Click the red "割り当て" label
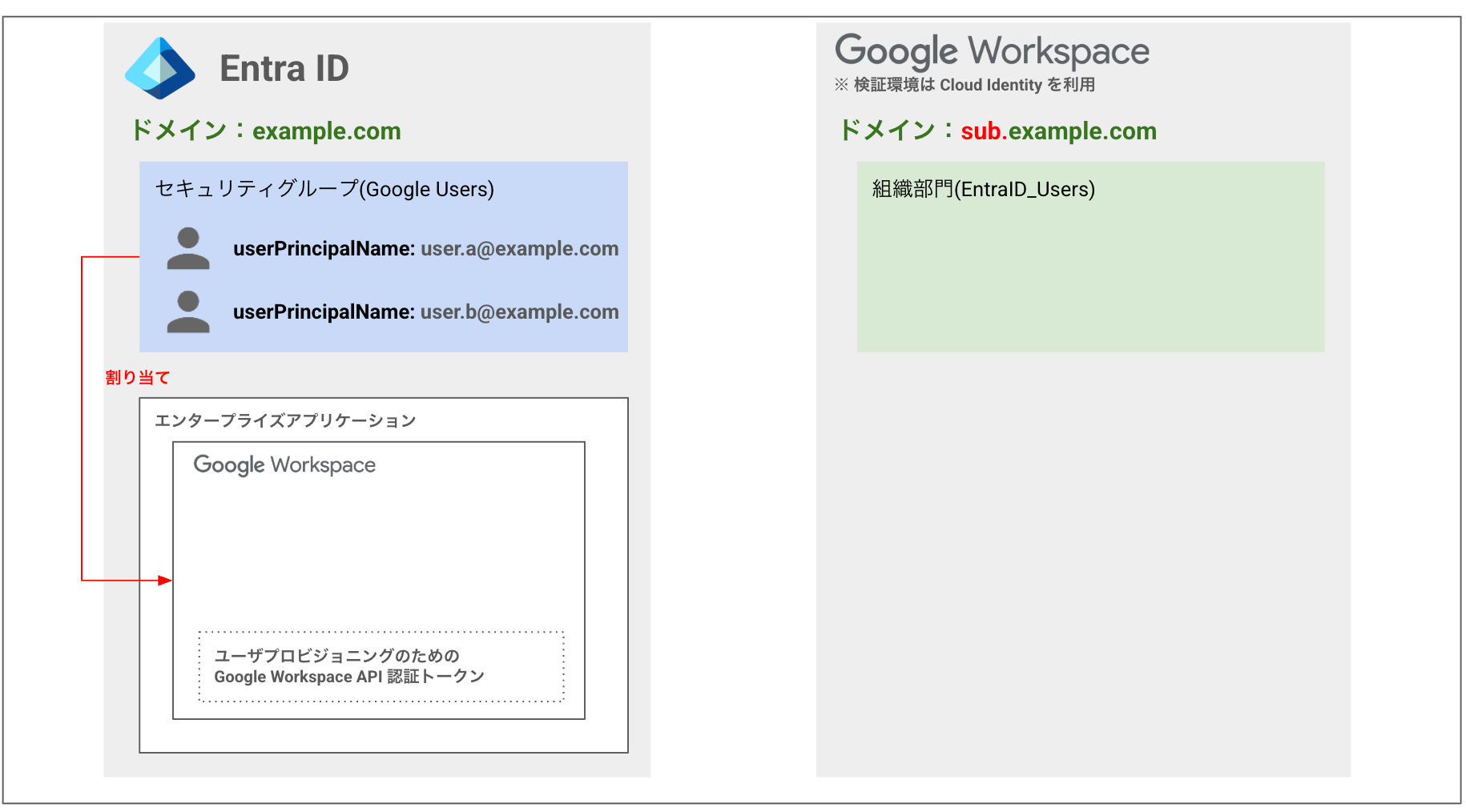1466x812 pixels. click(x=138, y=377)
